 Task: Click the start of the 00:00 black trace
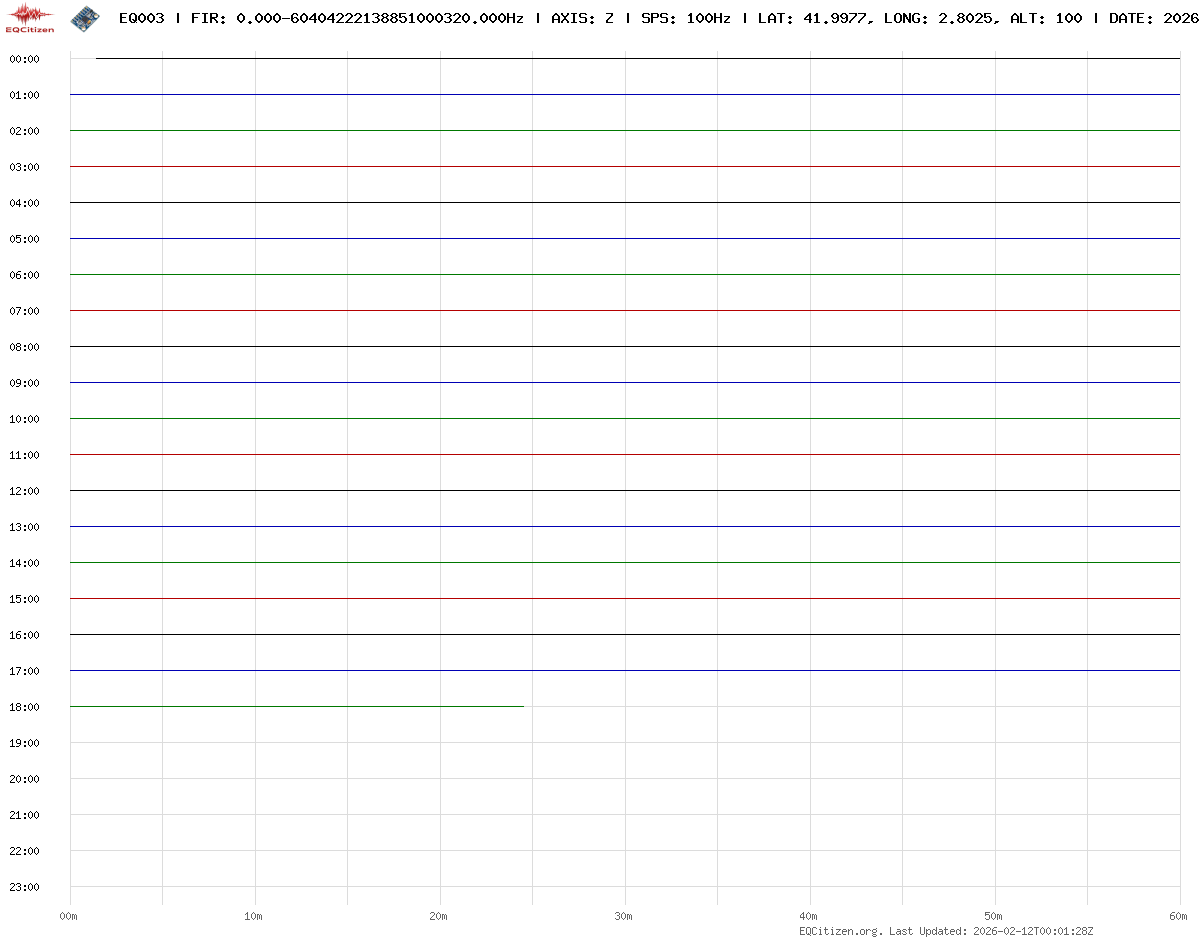[x=97, y=58]
